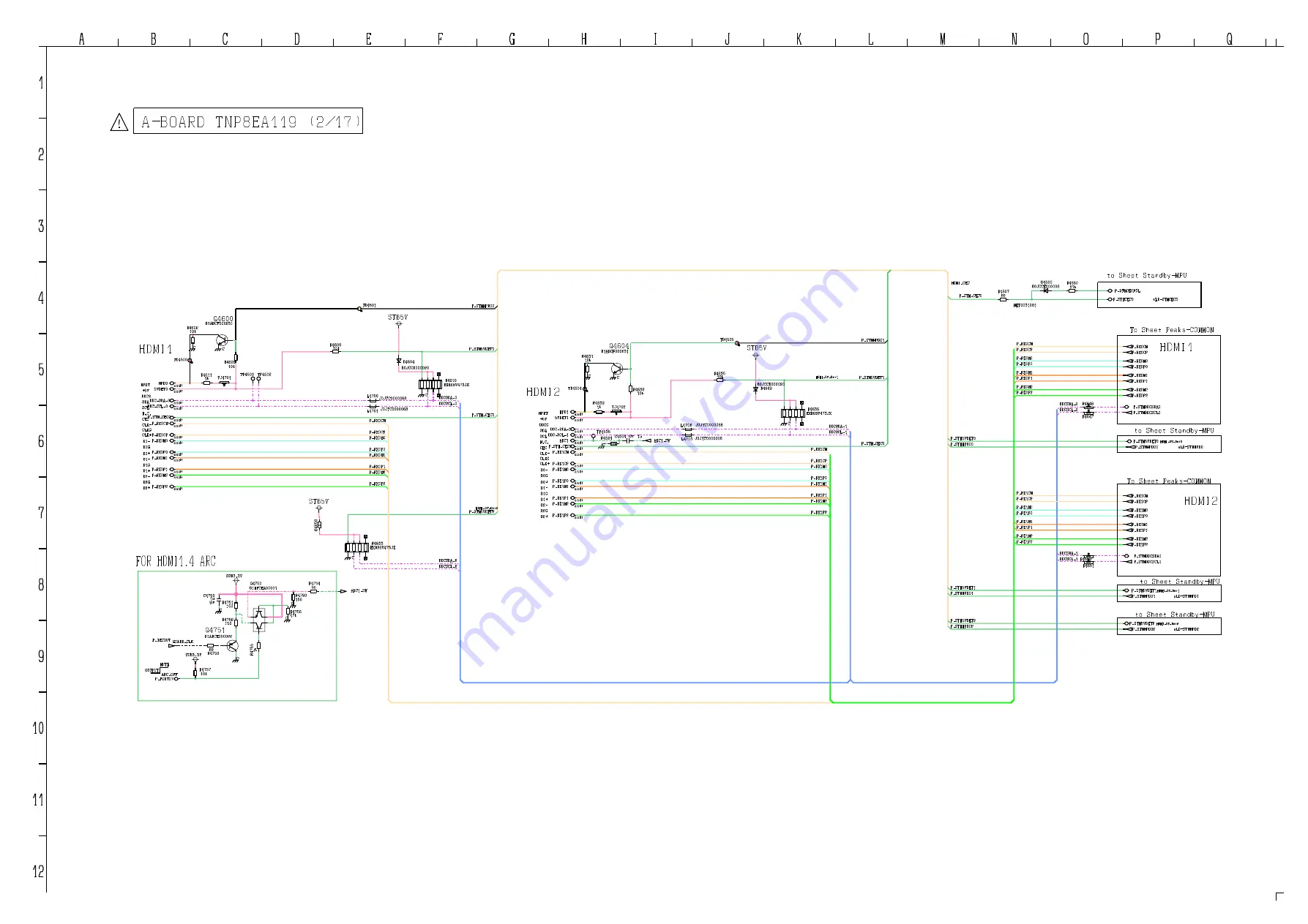Click column header G
Image resolution: width=1308 pixels, height=924 pixels.
click(x=512, y=39)
